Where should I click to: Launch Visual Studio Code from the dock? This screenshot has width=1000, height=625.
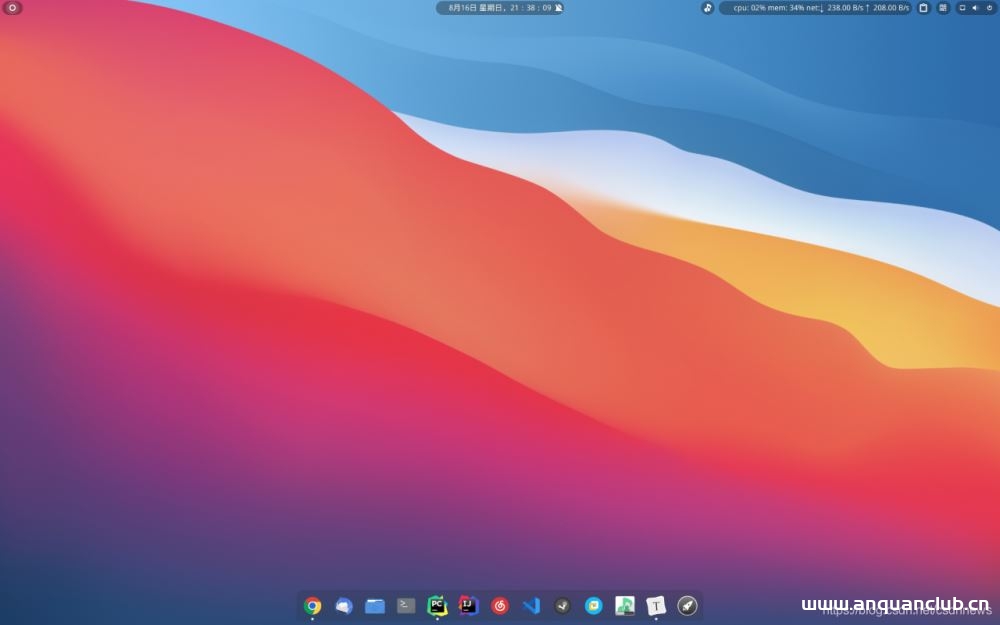[531, 605]
